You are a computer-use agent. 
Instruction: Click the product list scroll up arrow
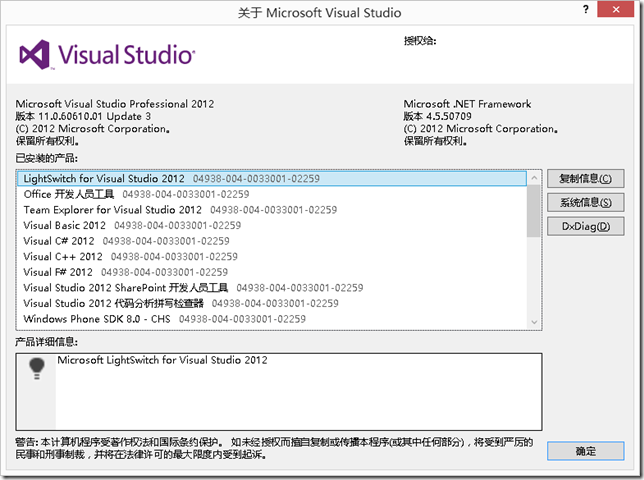534,178
